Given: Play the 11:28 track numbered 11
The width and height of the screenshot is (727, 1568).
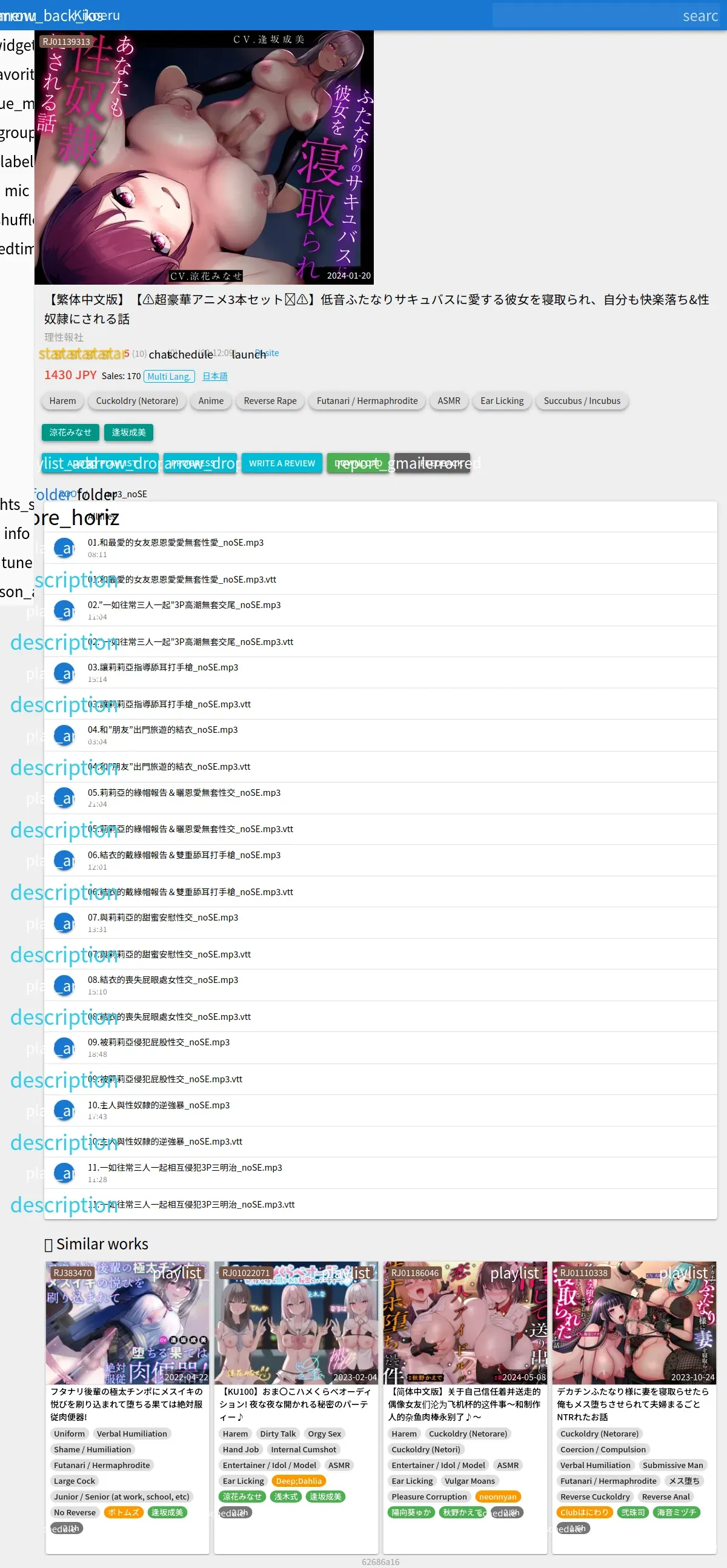Looking at the screenshot, I should 65,1173.
